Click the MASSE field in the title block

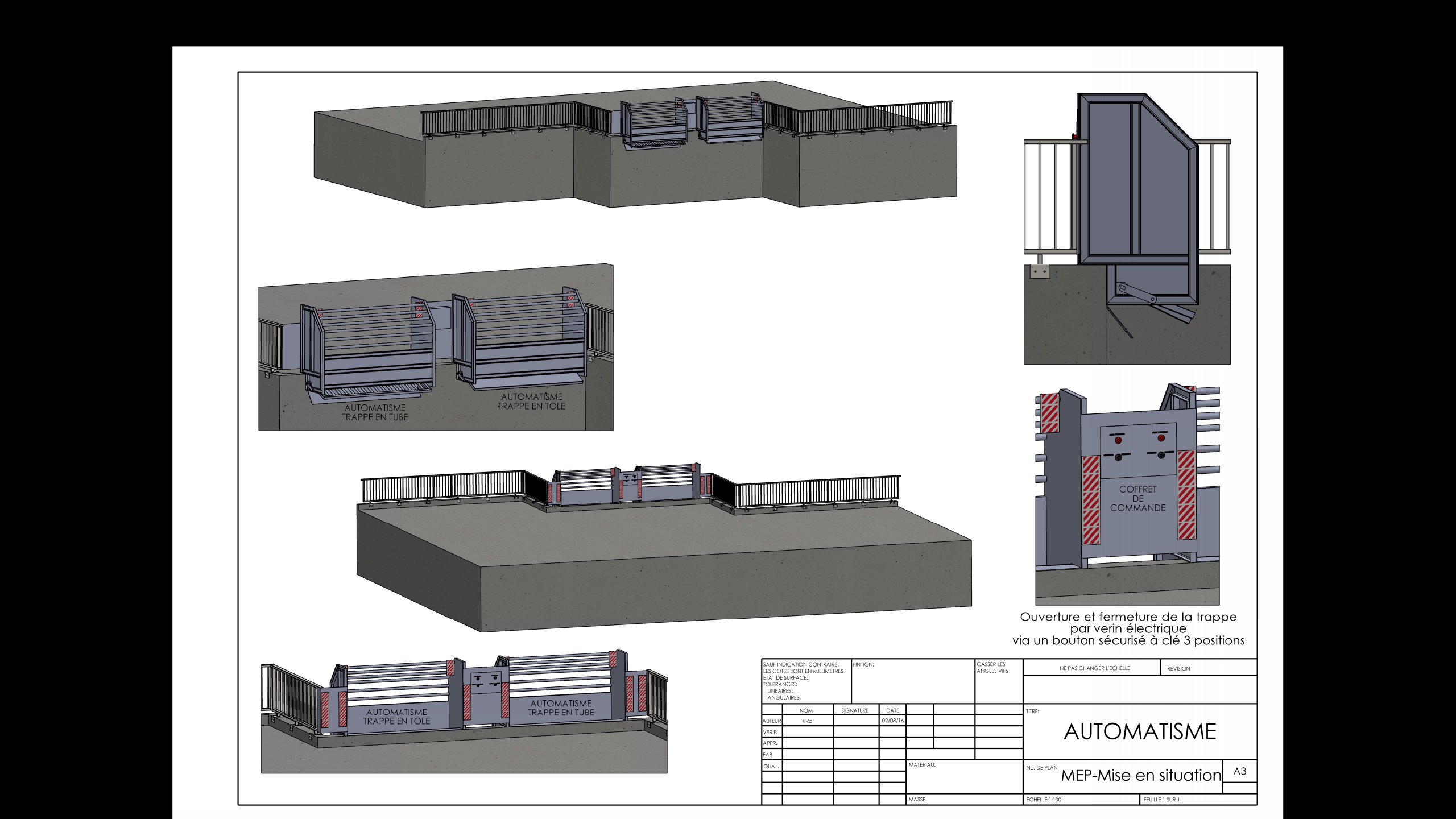pos(918,800)
